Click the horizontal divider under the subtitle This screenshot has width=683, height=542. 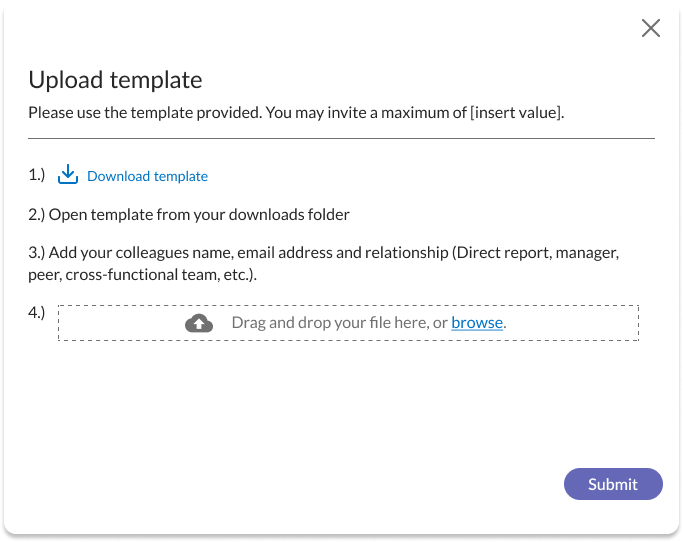click(342, 139)
